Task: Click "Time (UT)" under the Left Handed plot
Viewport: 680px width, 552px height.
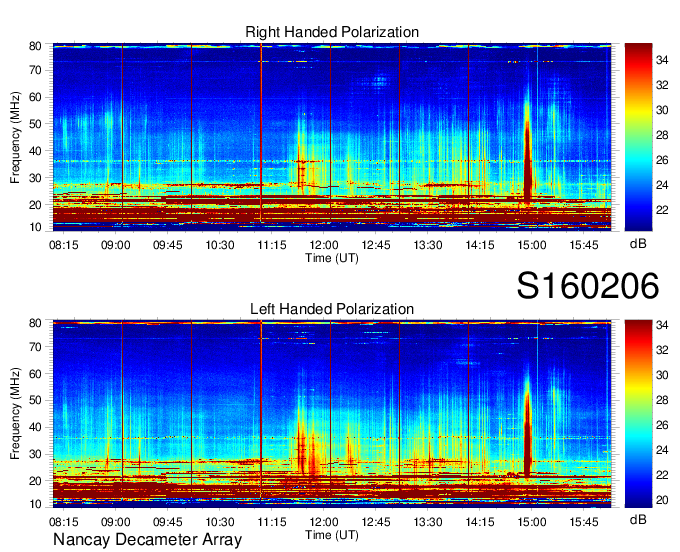Action: (x=332, y=535)
